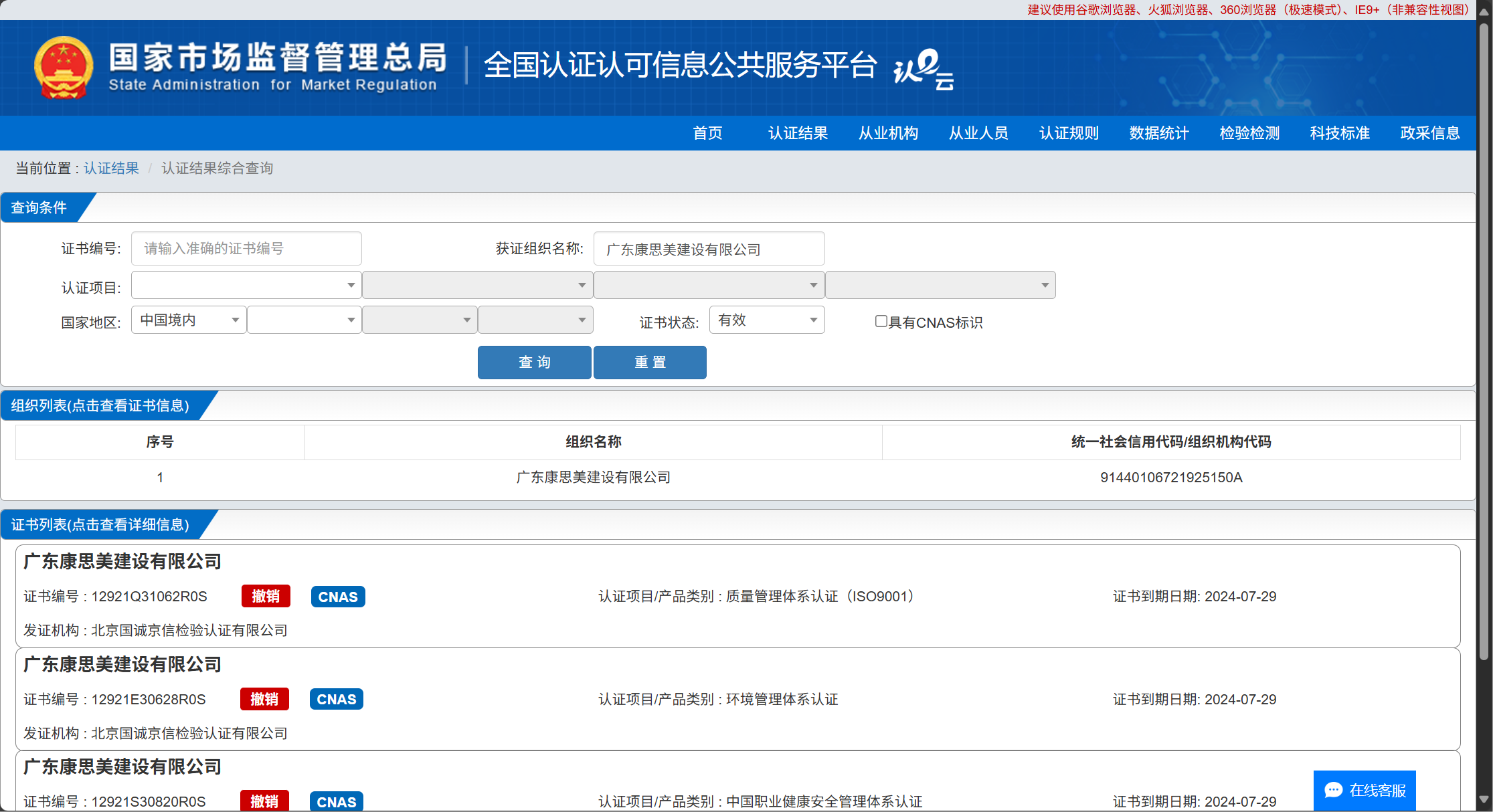Go to 首页 in the navigation bar

click(x=707, y=133)
